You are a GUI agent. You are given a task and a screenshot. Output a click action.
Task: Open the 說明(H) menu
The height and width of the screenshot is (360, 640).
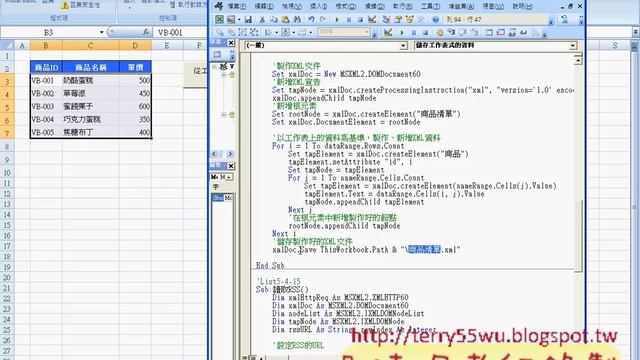(x=522, y=7)
